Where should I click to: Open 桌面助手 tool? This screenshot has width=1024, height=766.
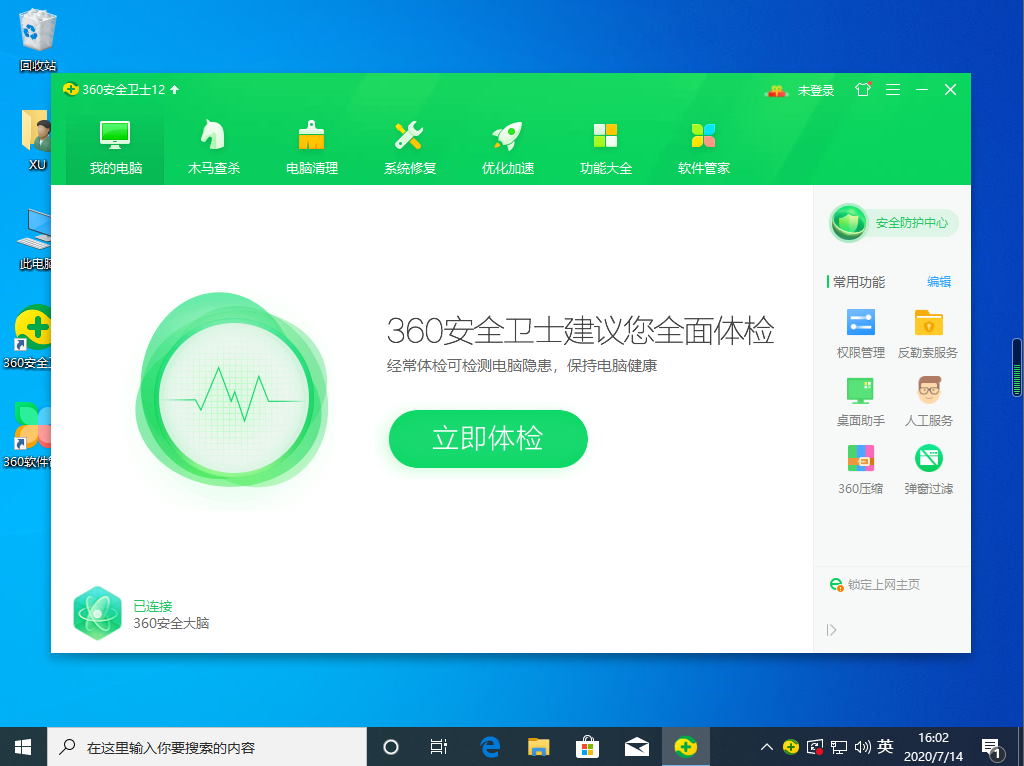tap(860, 400)
